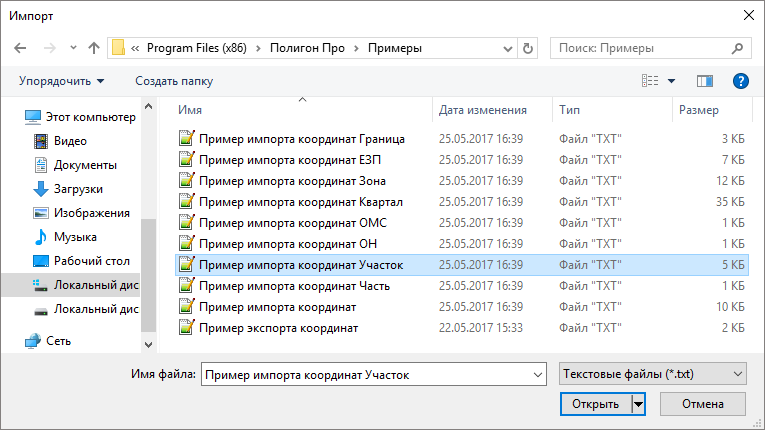Open the Упорядочить menu
The image size is (765, 430).
coord(61,80)
